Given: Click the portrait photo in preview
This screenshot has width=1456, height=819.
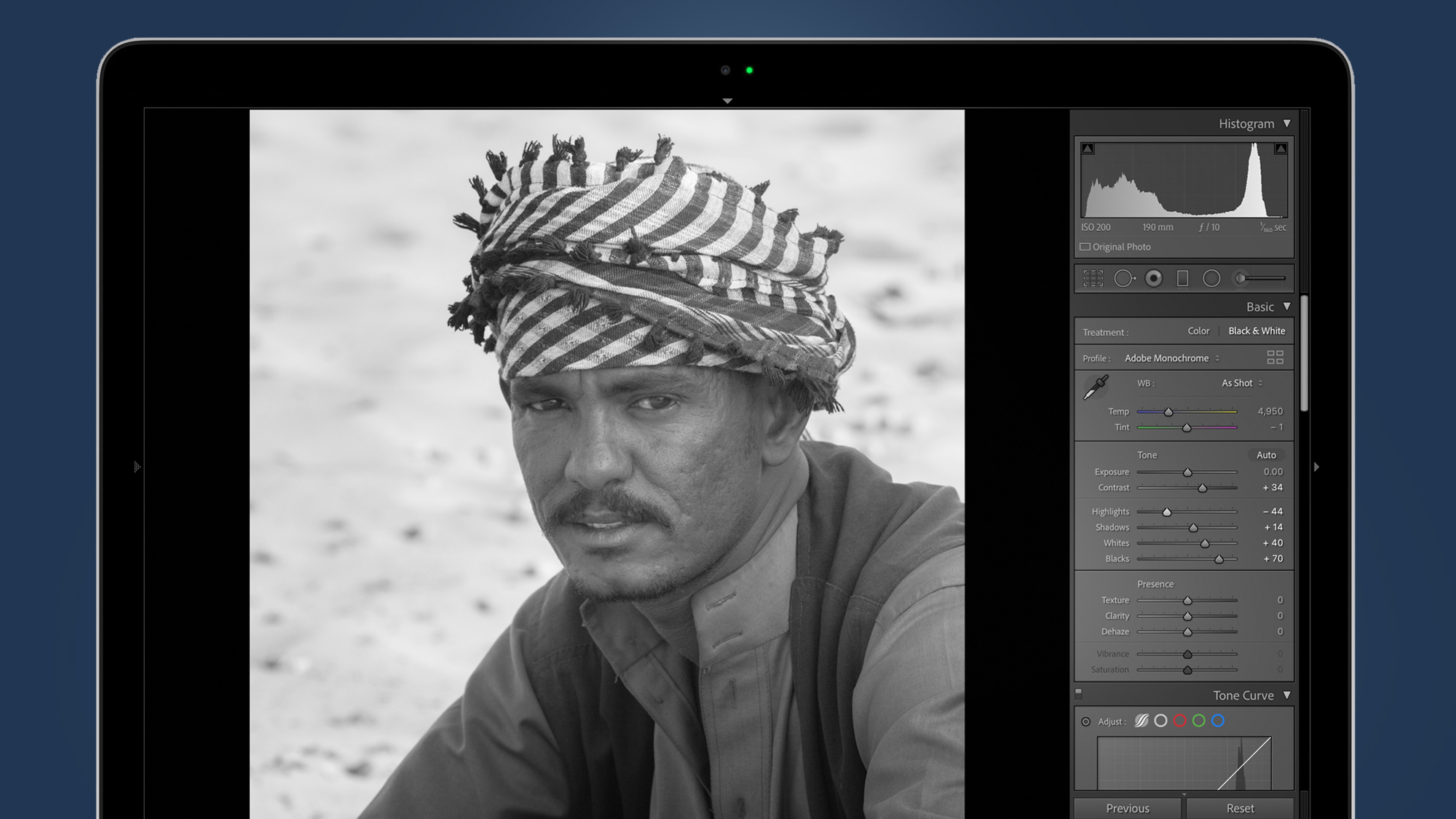Looking at the screenshot, I should click(606, 464).
